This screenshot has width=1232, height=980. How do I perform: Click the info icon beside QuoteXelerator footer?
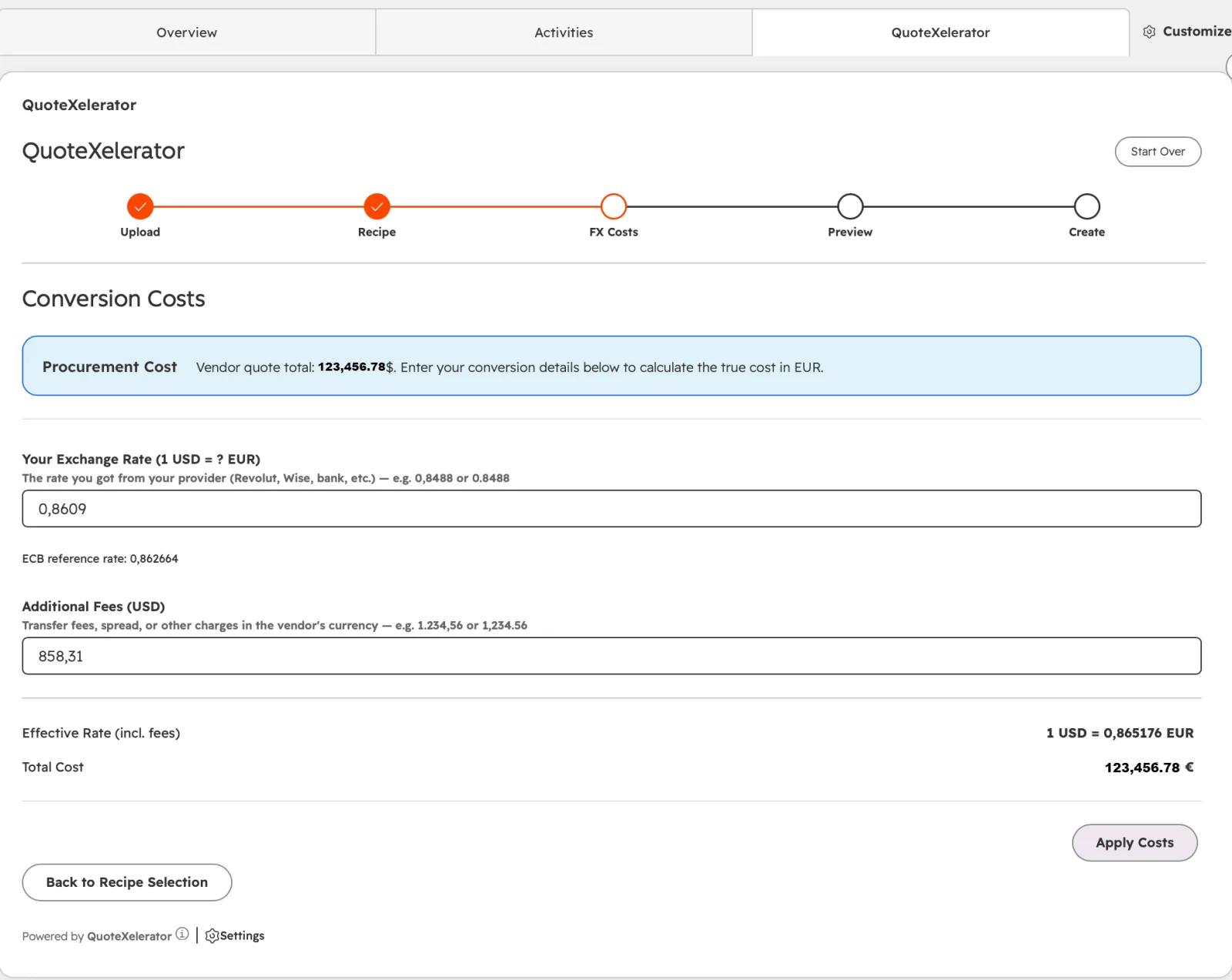(182, 934)
